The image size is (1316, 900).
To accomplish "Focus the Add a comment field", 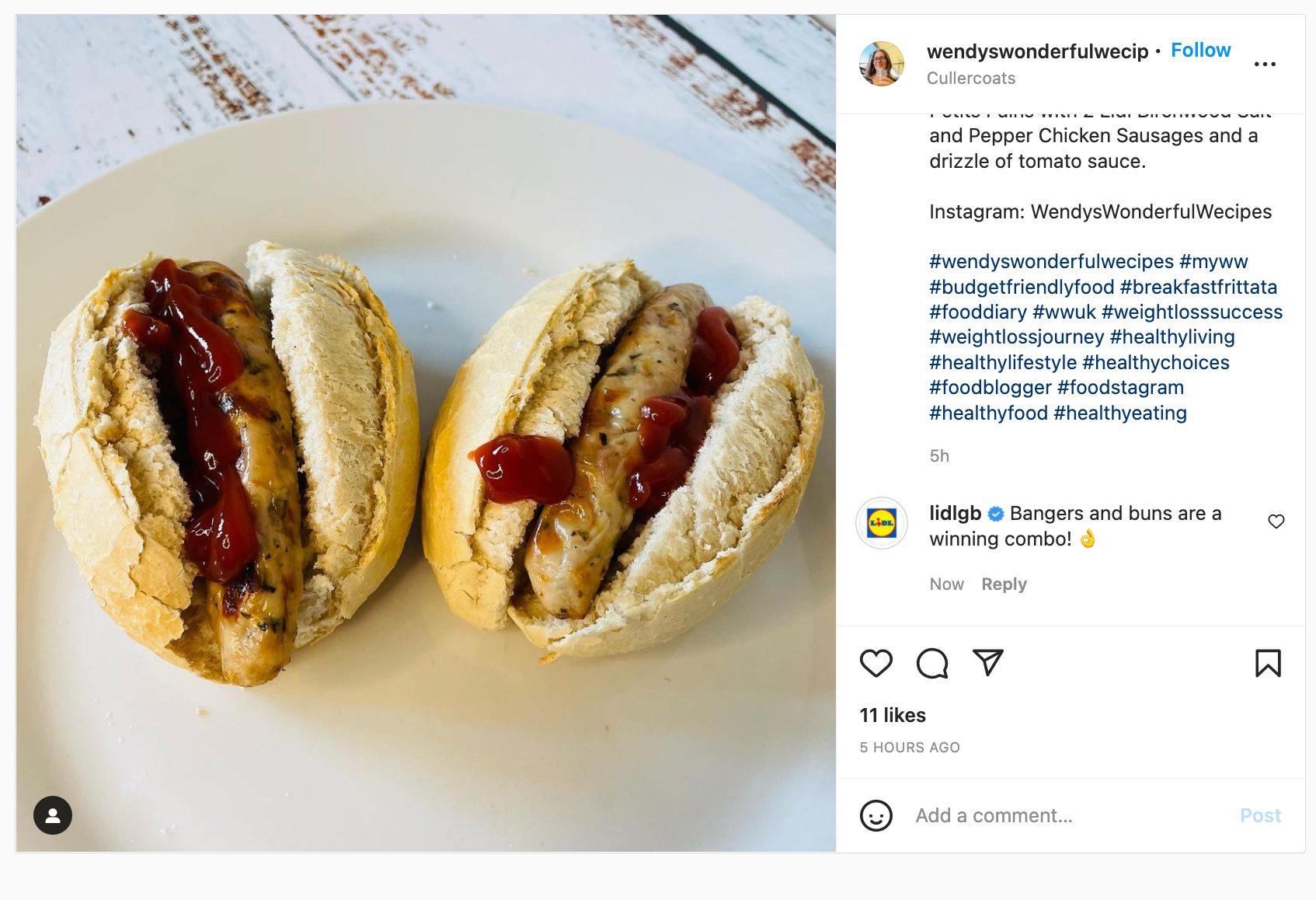I will (1071, 815).
